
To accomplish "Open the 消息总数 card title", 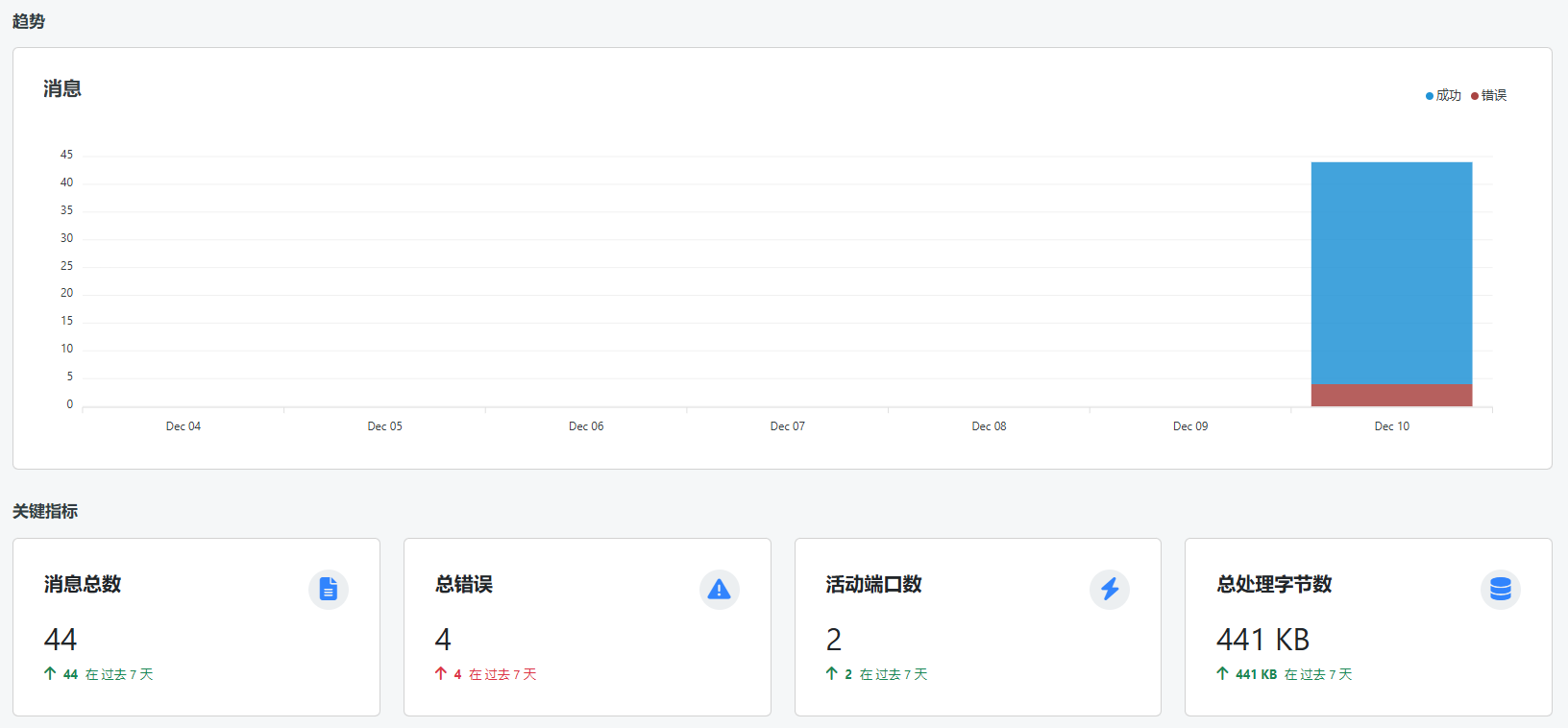I will coord(83,584).
